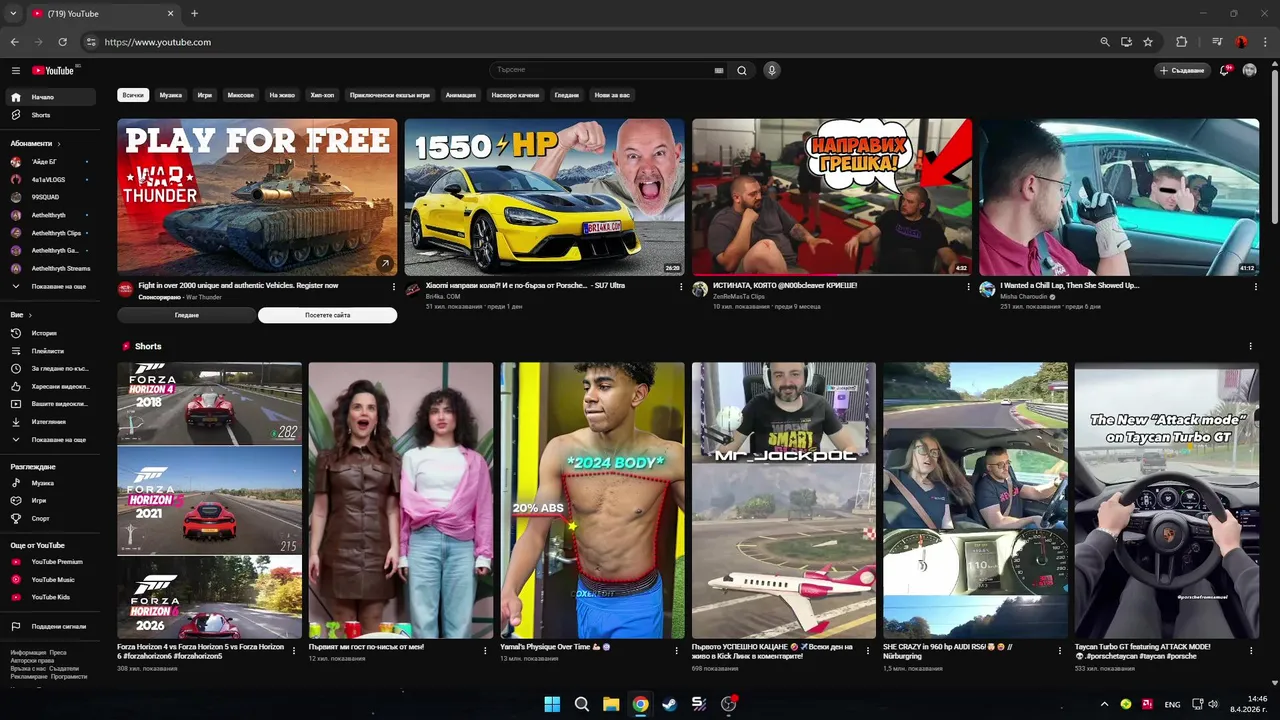Open options menu for Chill Lap video
Image resolution: width=1280 pixels, height=720 pixels.
[x=1256, y=287]
